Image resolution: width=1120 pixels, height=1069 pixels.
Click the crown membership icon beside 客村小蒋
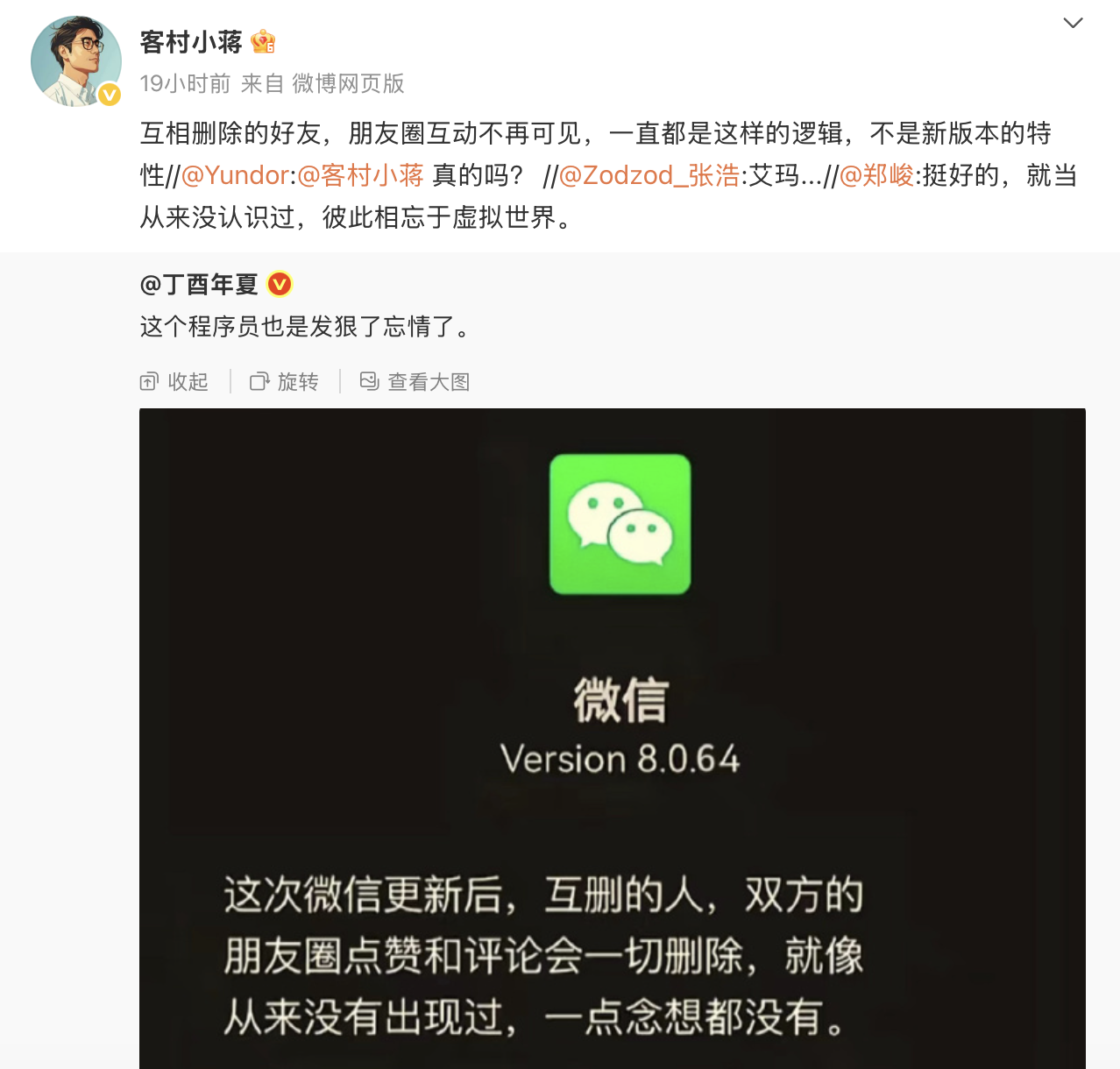pyautogui.click(x=263, y=41)
